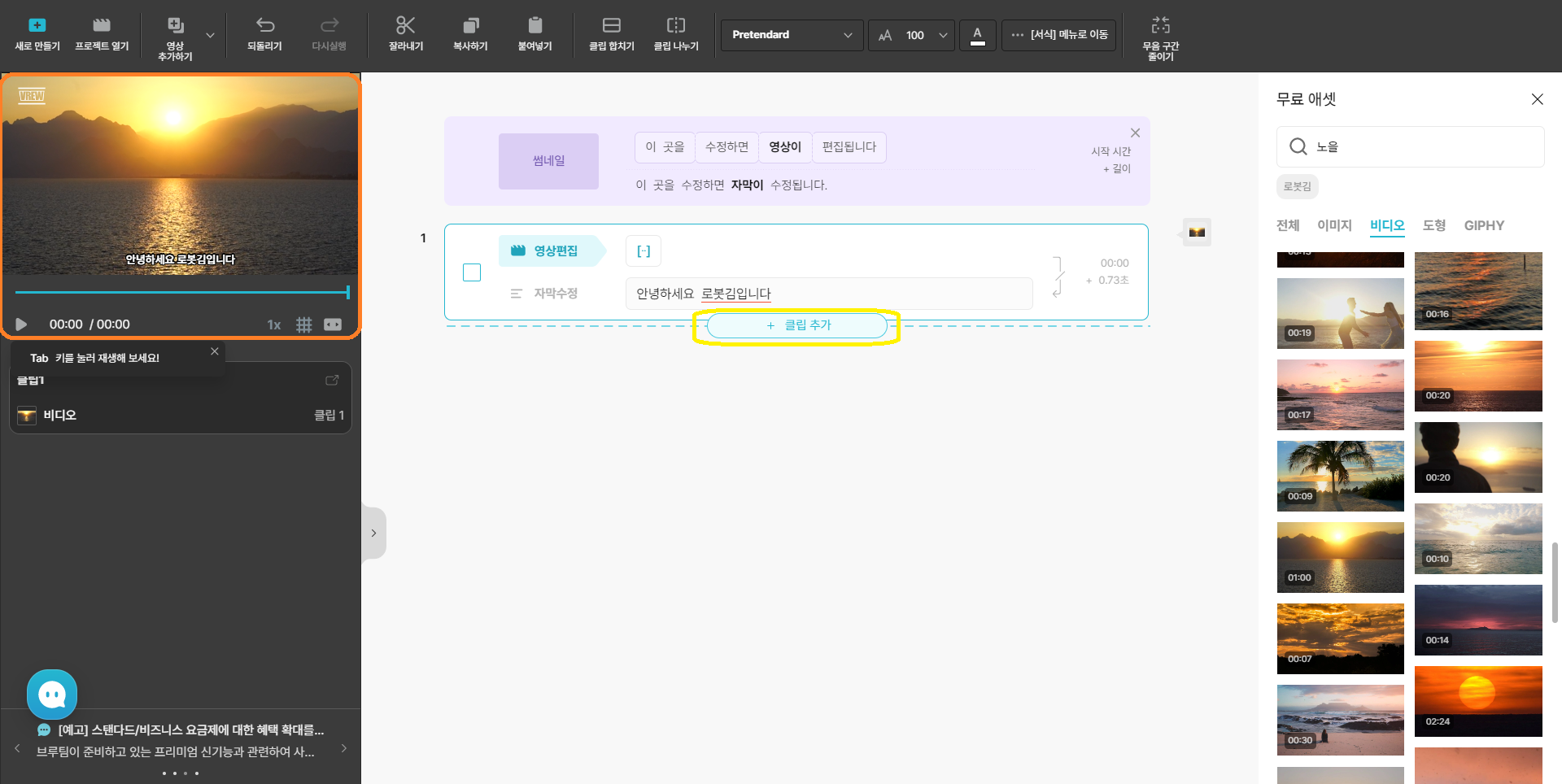Close the Tab key playback tooltip
This screenshot has height=784, width=1562.
coord(215,351)
